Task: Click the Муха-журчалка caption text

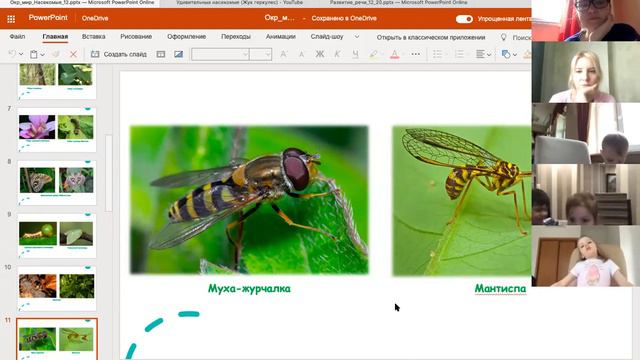Action: click(x=249, y=289)
